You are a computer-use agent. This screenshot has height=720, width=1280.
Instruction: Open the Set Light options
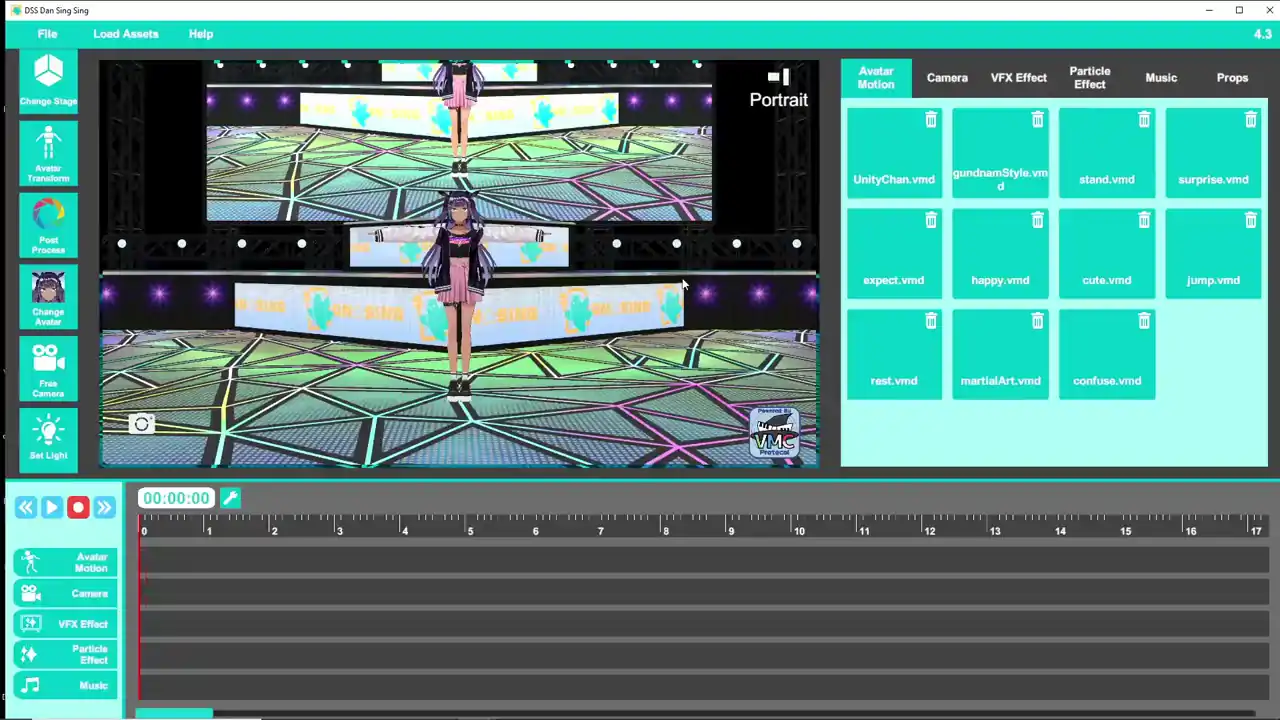(x=48, y=441)
